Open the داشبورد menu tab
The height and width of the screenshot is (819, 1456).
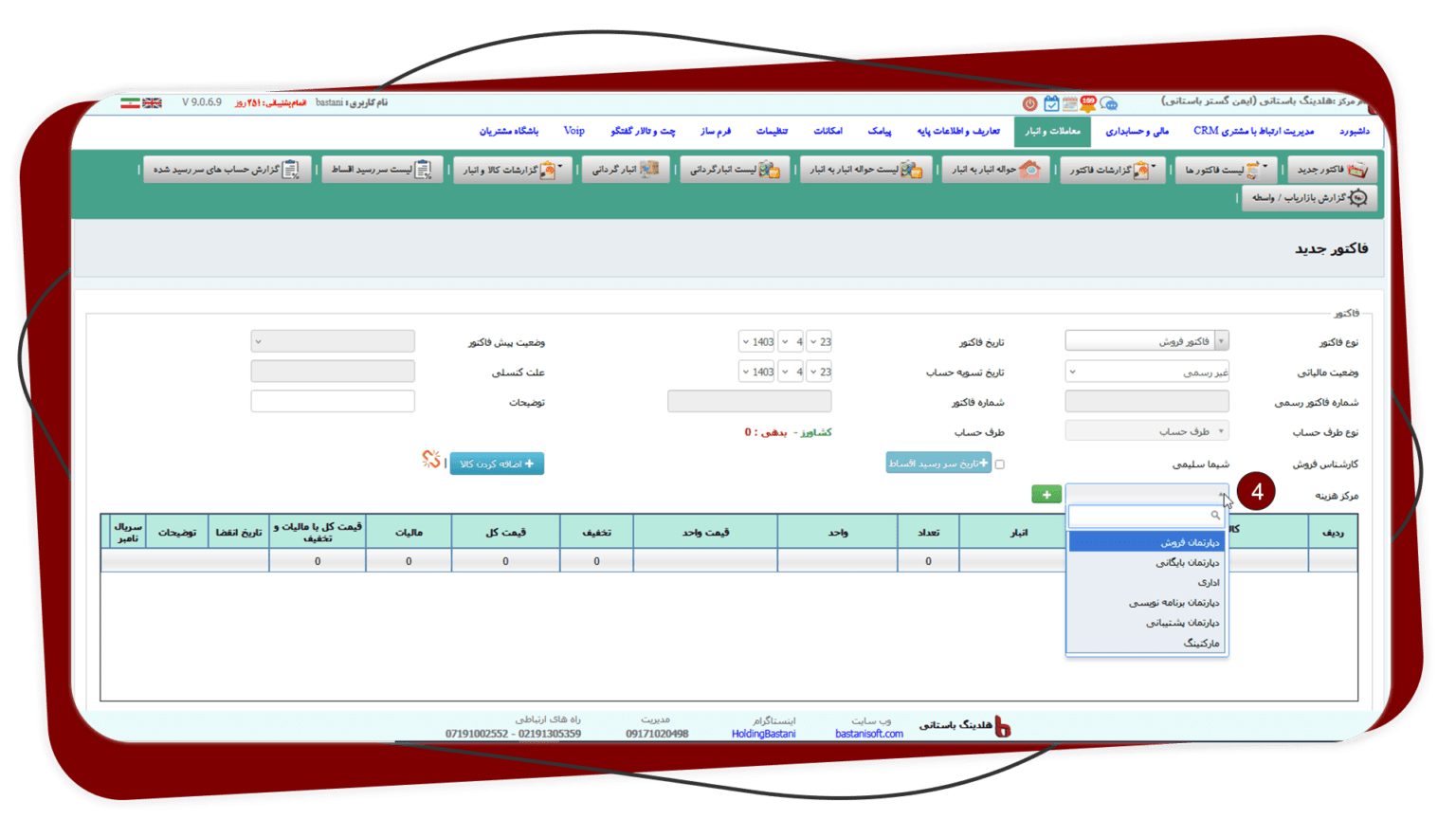[x=1354, y=132]
